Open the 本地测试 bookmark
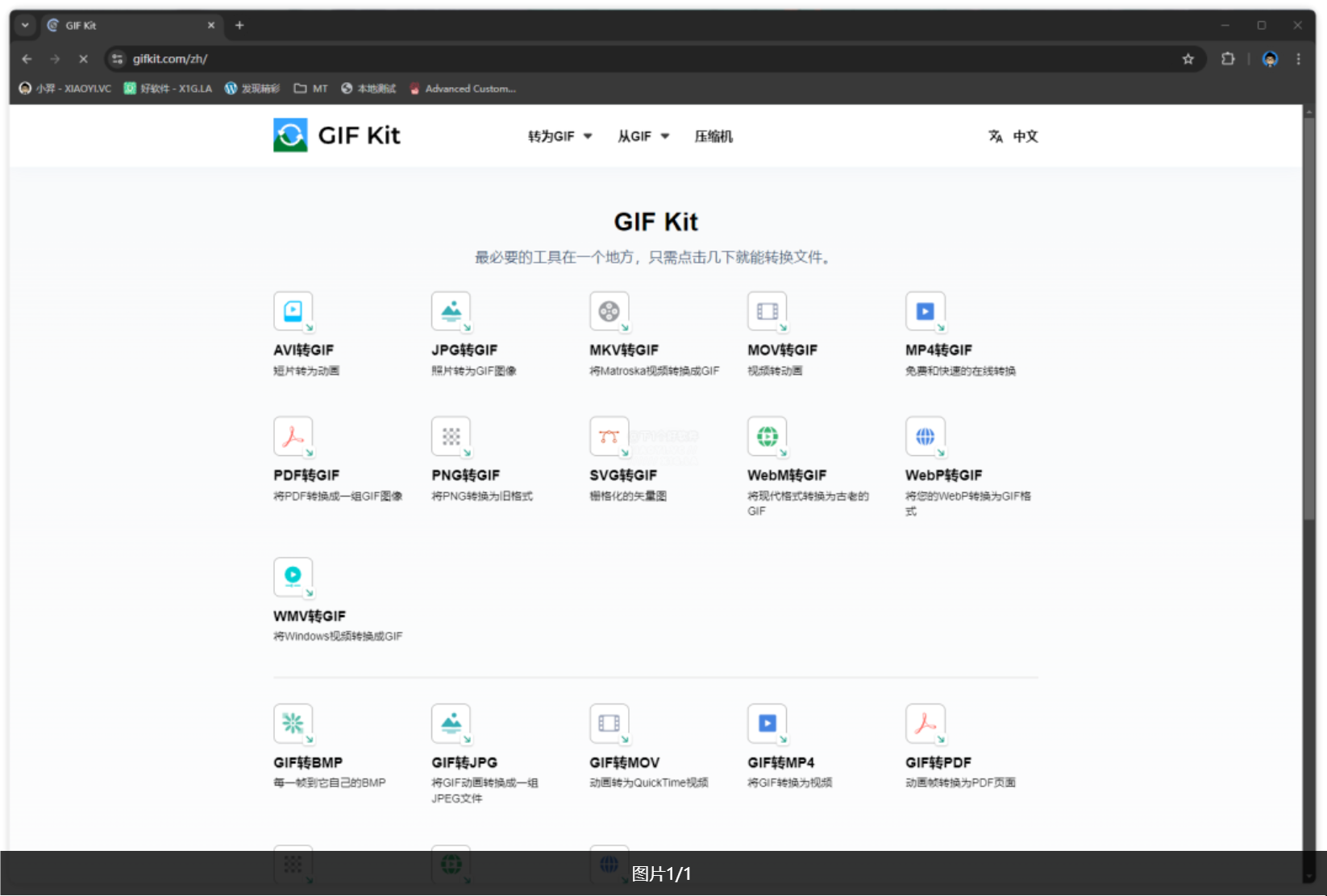 (x=368, y=89)
